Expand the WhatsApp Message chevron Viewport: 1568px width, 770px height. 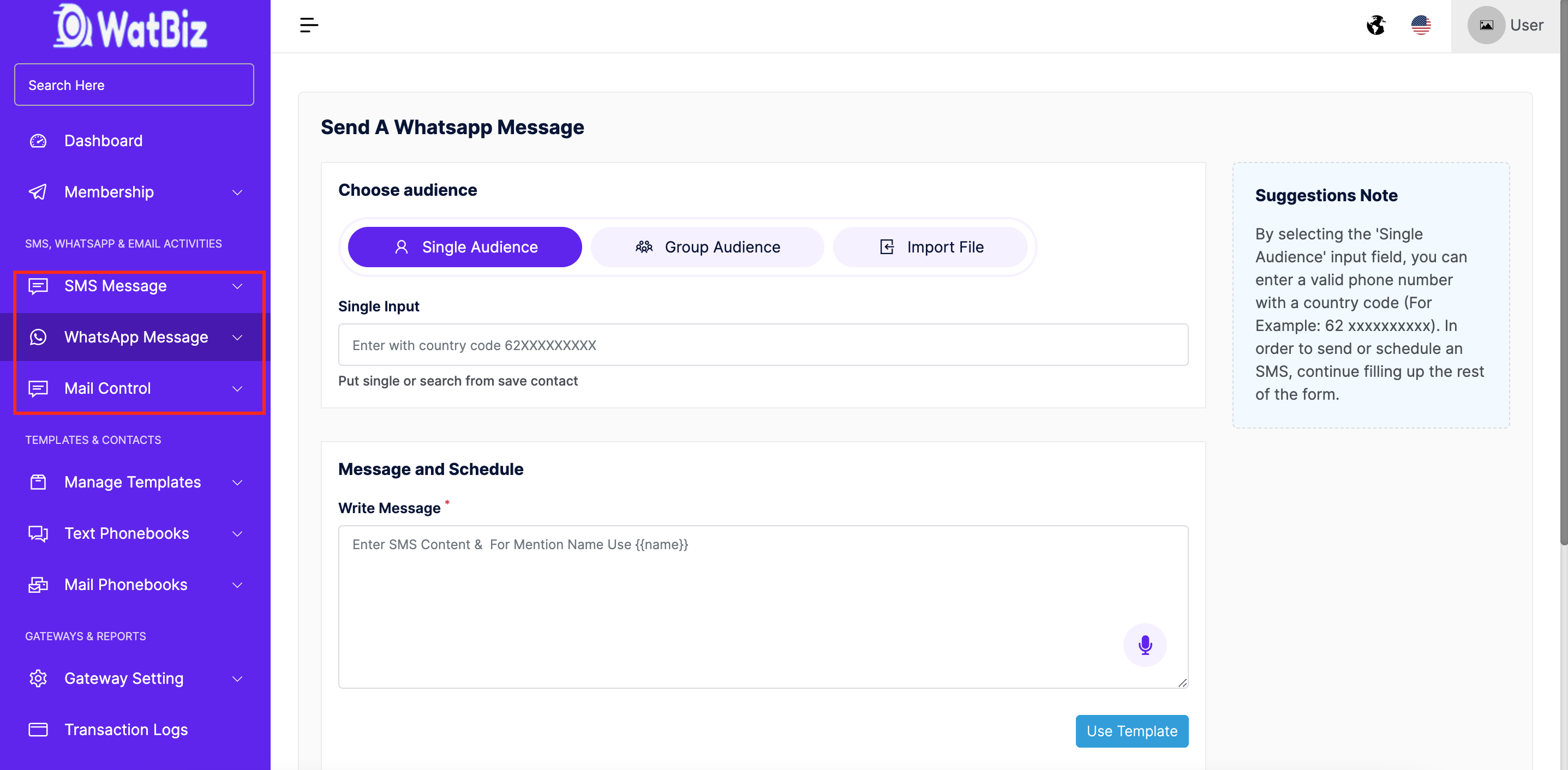[237, 338]
